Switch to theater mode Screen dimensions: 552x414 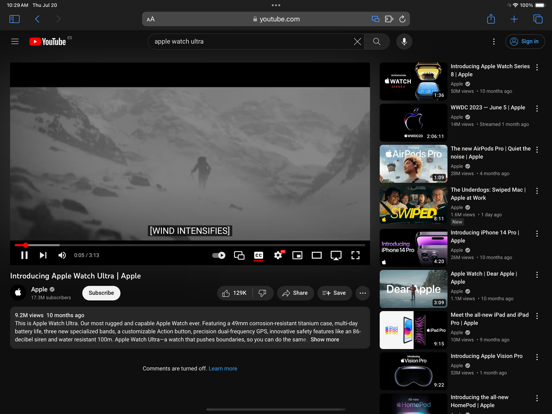[317, 255]
